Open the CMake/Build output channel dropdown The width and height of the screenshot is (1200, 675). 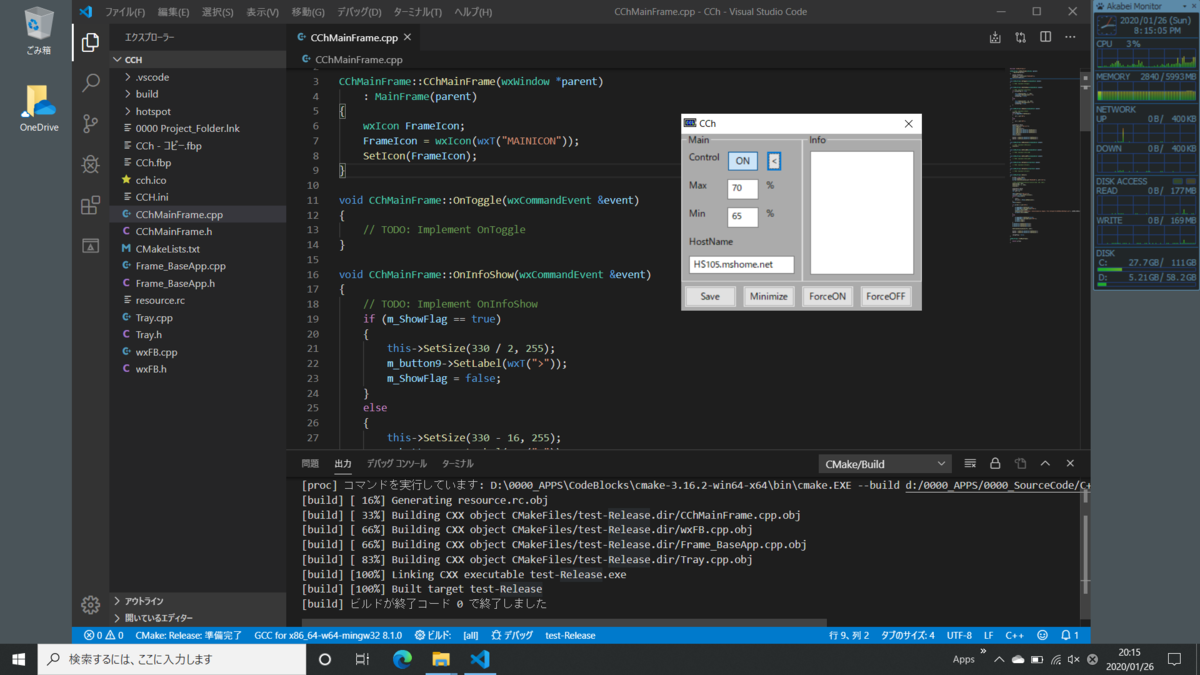pyautogui.click(x=884, y=463)
